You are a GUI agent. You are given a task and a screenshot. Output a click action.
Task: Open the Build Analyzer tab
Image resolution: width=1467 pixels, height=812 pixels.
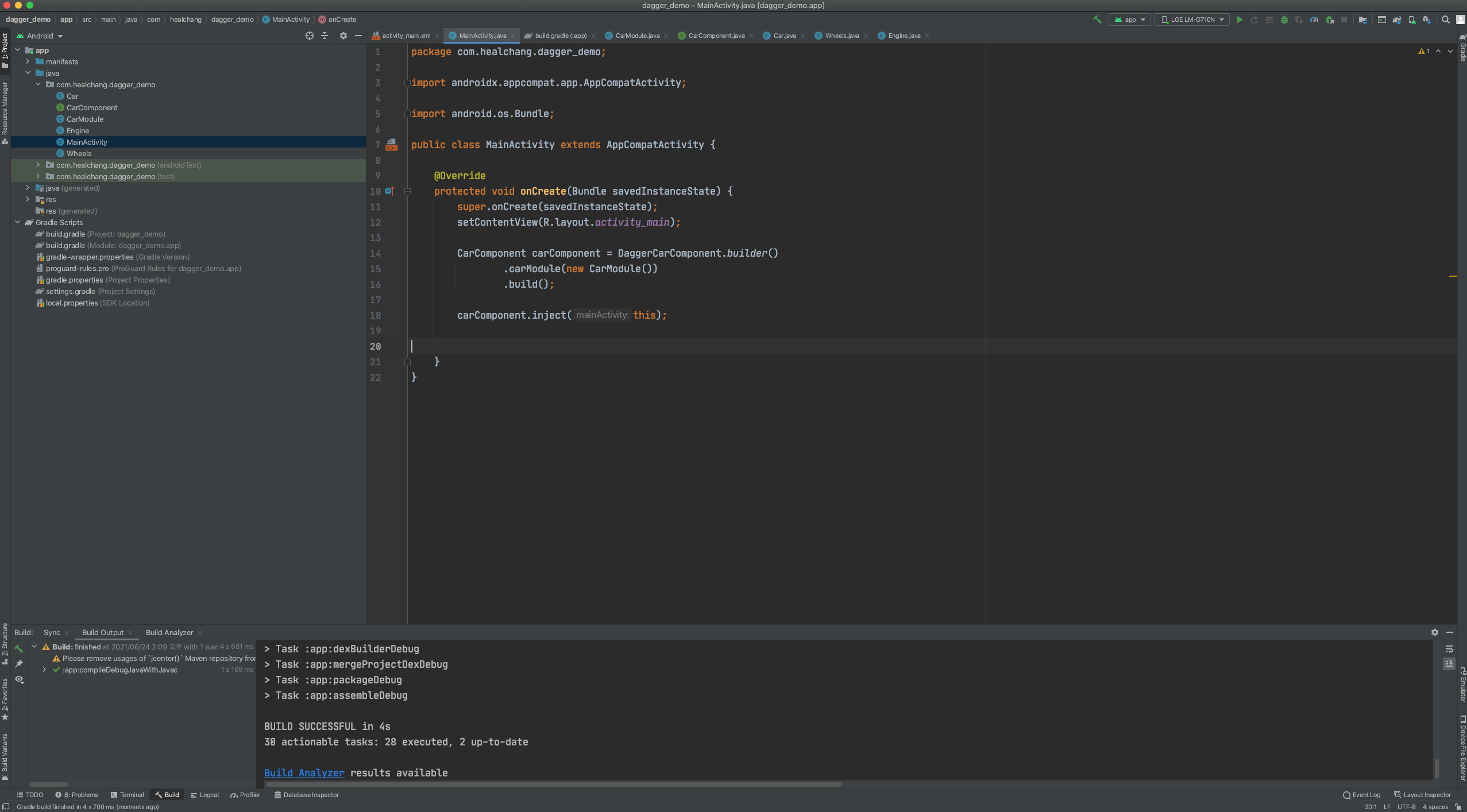pyautogui.click(x=169, y=632)
